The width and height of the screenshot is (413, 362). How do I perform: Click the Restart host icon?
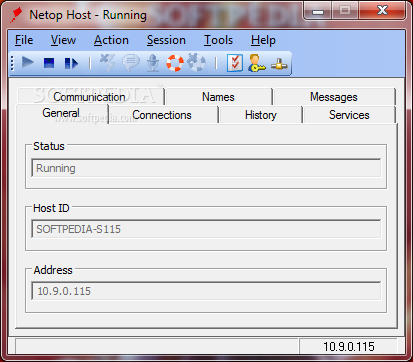pyautogui.click(x=71, y=63)
